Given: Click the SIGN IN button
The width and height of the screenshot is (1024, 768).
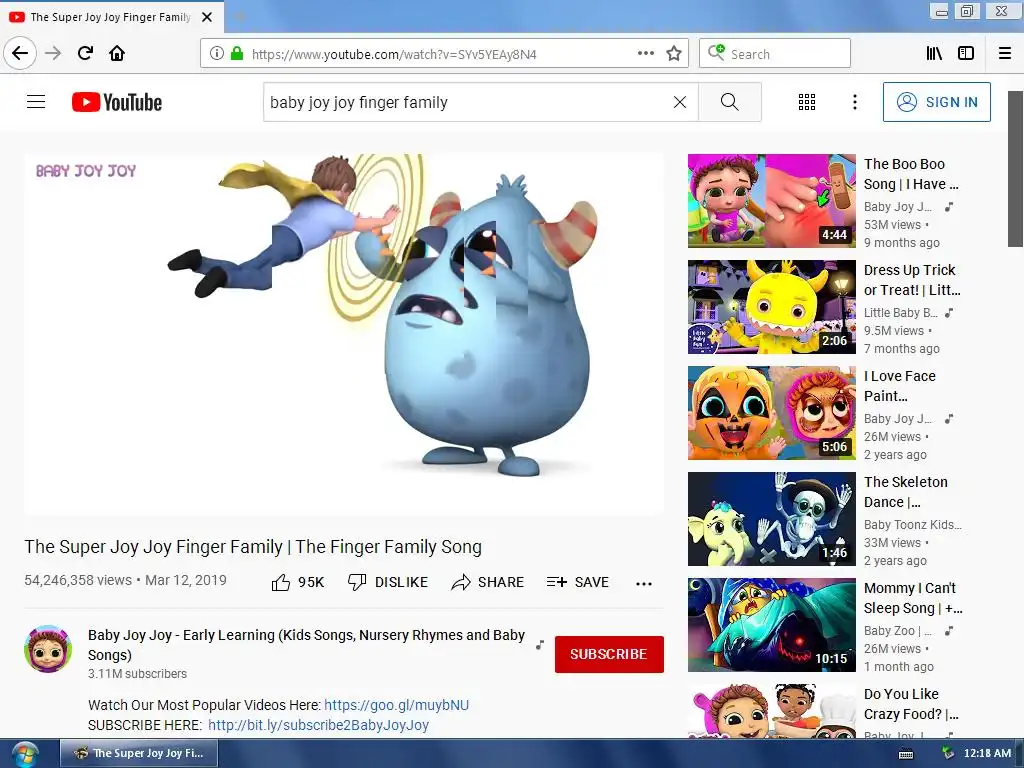Looking at the screenshot, I should 936,102.
